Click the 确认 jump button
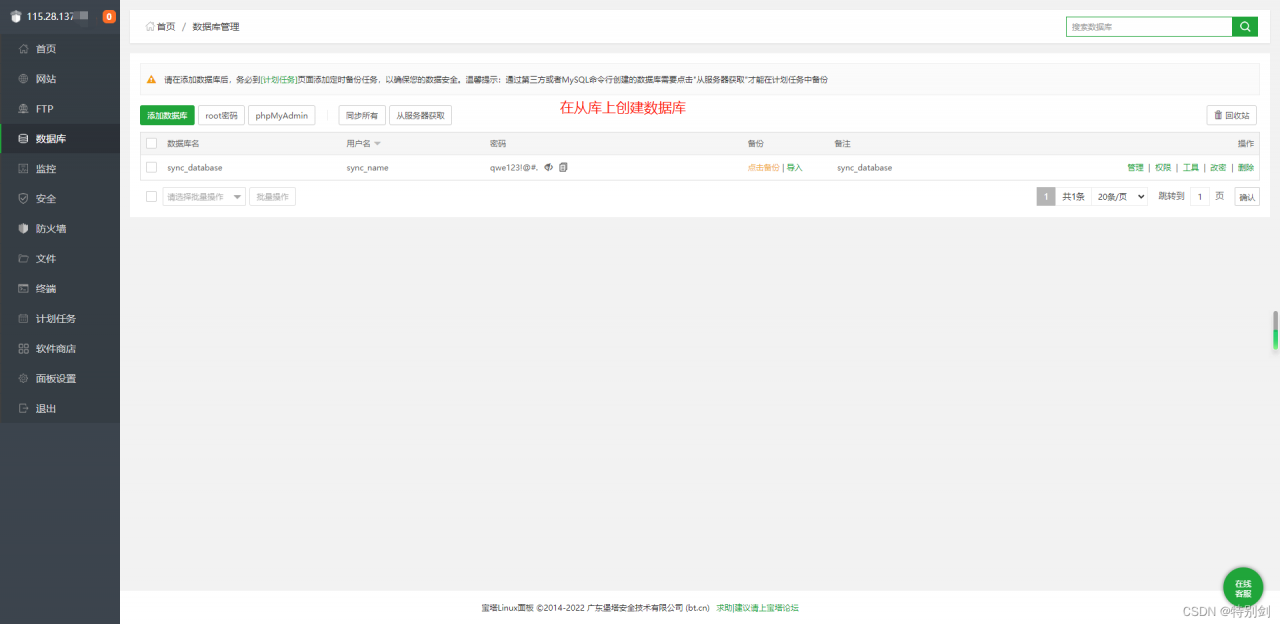The image size is (1280, 624). 1247,197
